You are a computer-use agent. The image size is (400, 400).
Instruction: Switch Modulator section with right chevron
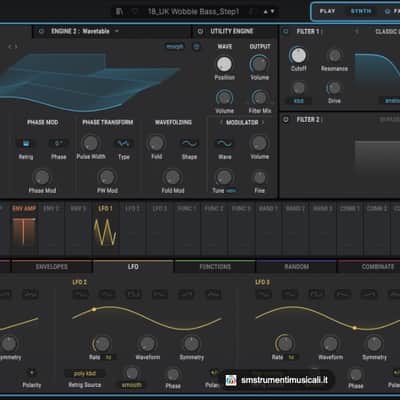[x=263, y=123]
